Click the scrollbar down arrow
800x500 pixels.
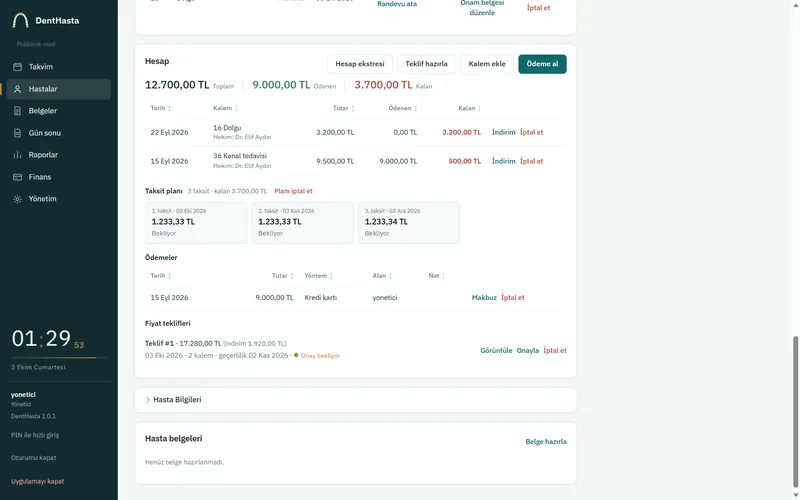tap(795, 496)
